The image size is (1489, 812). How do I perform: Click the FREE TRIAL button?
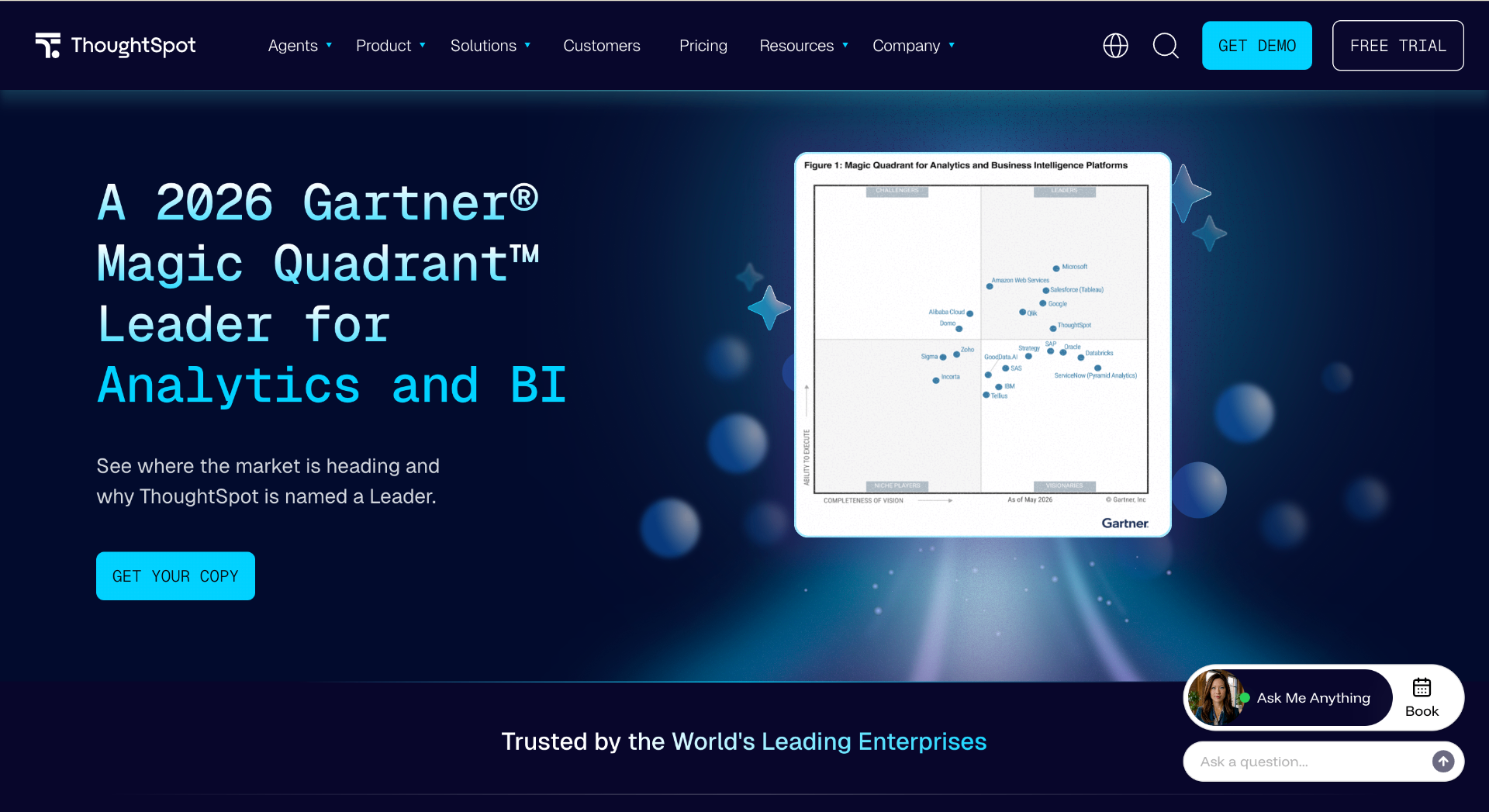point(1397,46)
